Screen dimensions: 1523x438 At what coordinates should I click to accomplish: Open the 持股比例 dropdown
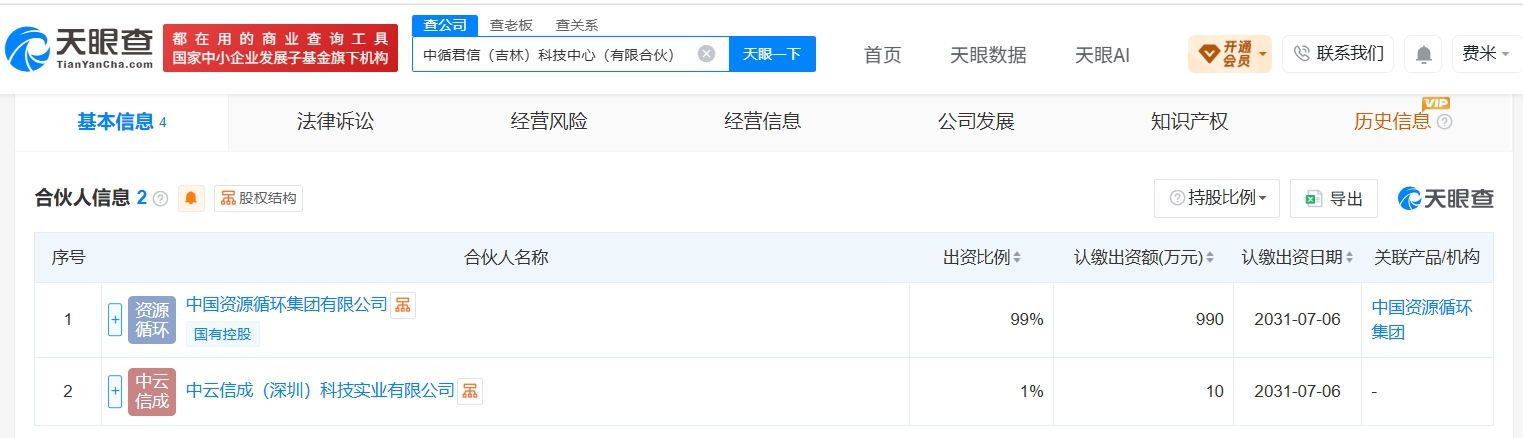point(1217,198)
